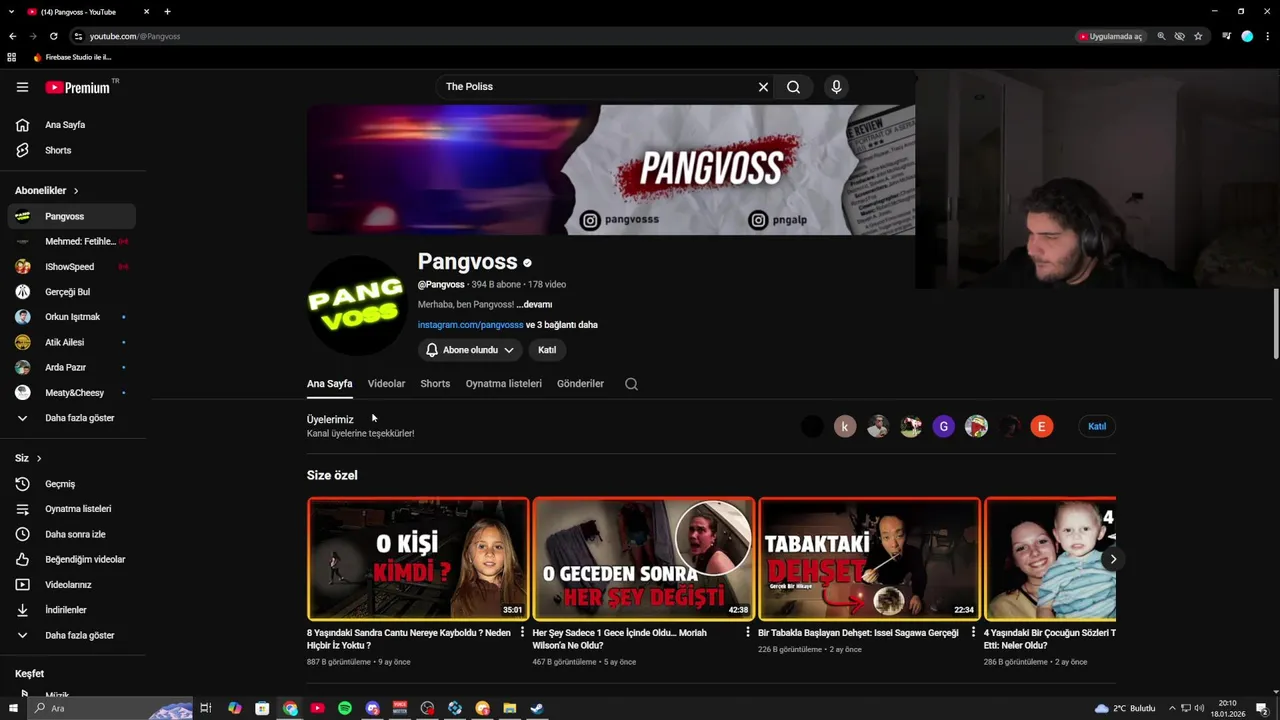Open Orkun Işıtmak subscription channel
The width and height of the screenshot is (1280, 720).
71,317
